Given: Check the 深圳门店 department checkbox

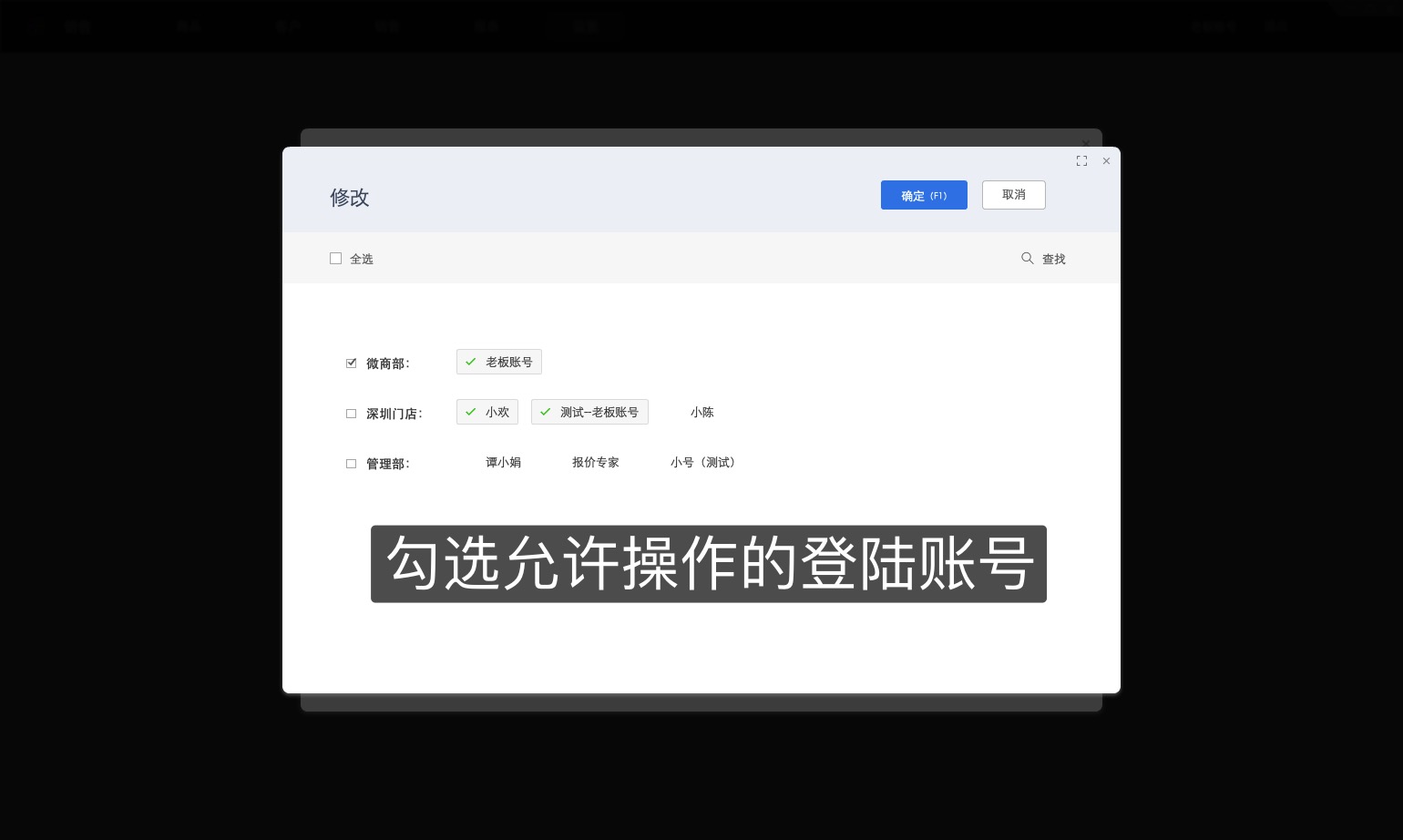Looking at the screenshot, I should 351,414.
